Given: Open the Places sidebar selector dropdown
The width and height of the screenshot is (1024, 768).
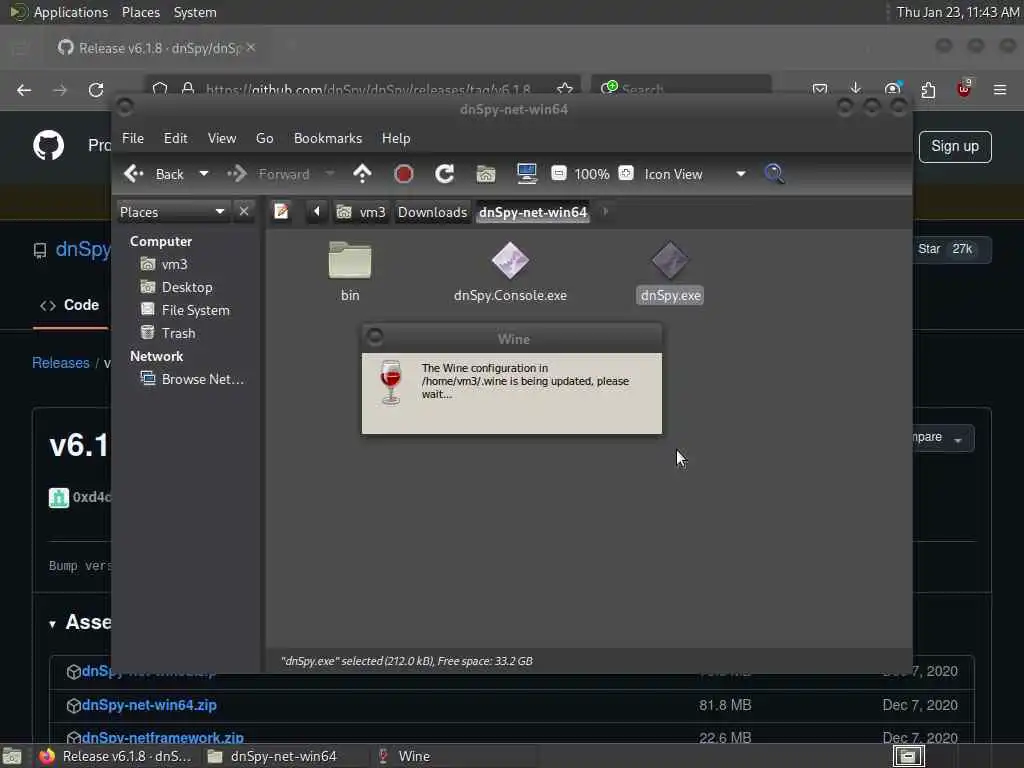Looking at the screenshot, I should pyautogui.click(x=173, y=212).
